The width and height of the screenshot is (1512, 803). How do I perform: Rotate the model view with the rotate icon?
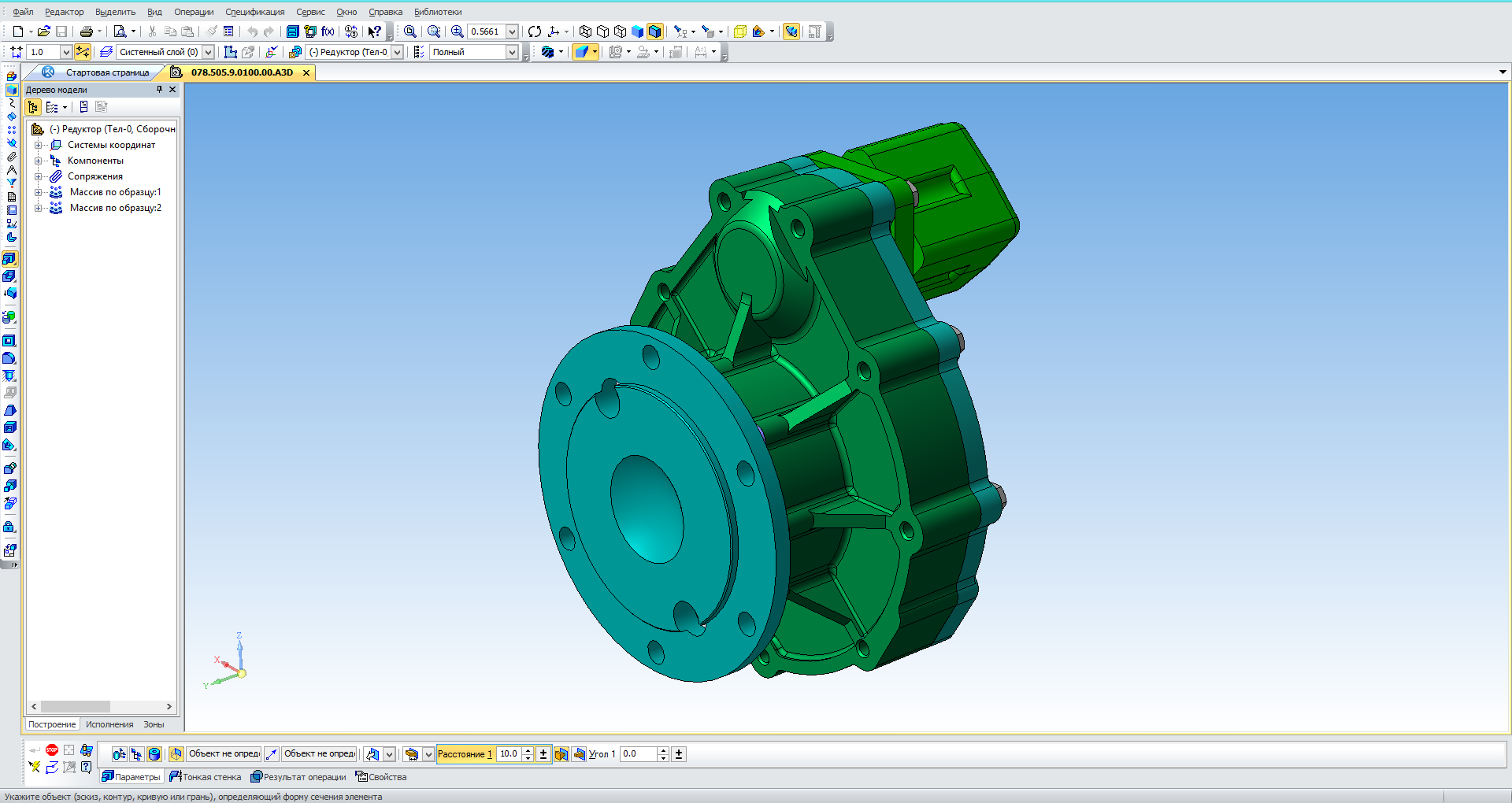(535, 31)
